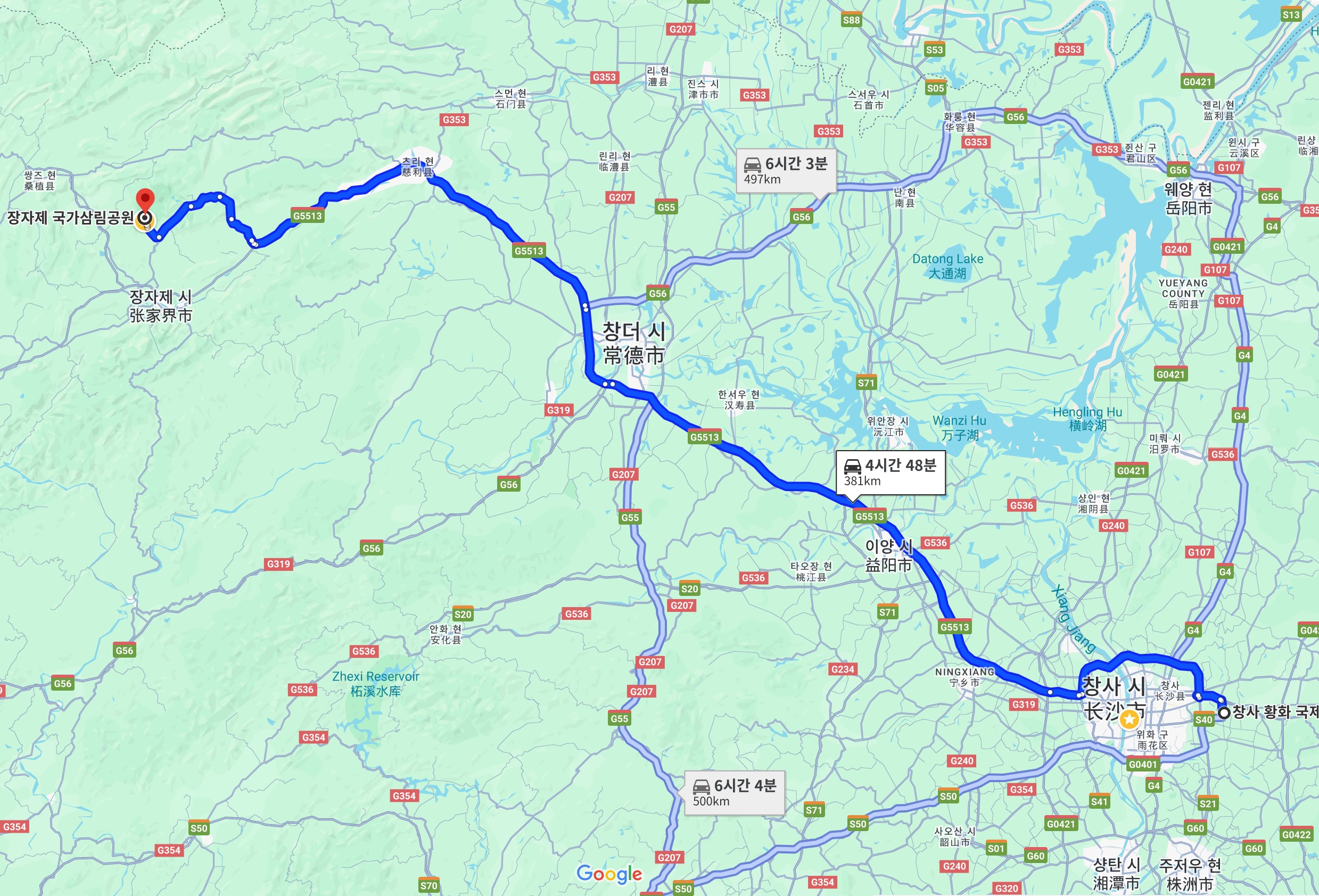
Task: Select the 6시간 3분 497km alternate route
Action: [x=787, y=171]
